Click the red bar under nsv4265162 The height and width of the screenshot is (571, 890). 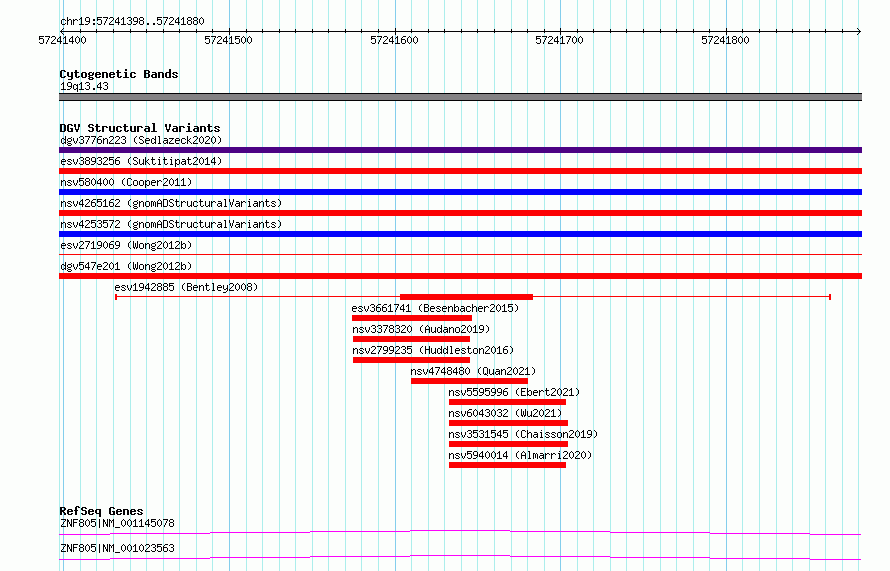click(x=460, y=213)
